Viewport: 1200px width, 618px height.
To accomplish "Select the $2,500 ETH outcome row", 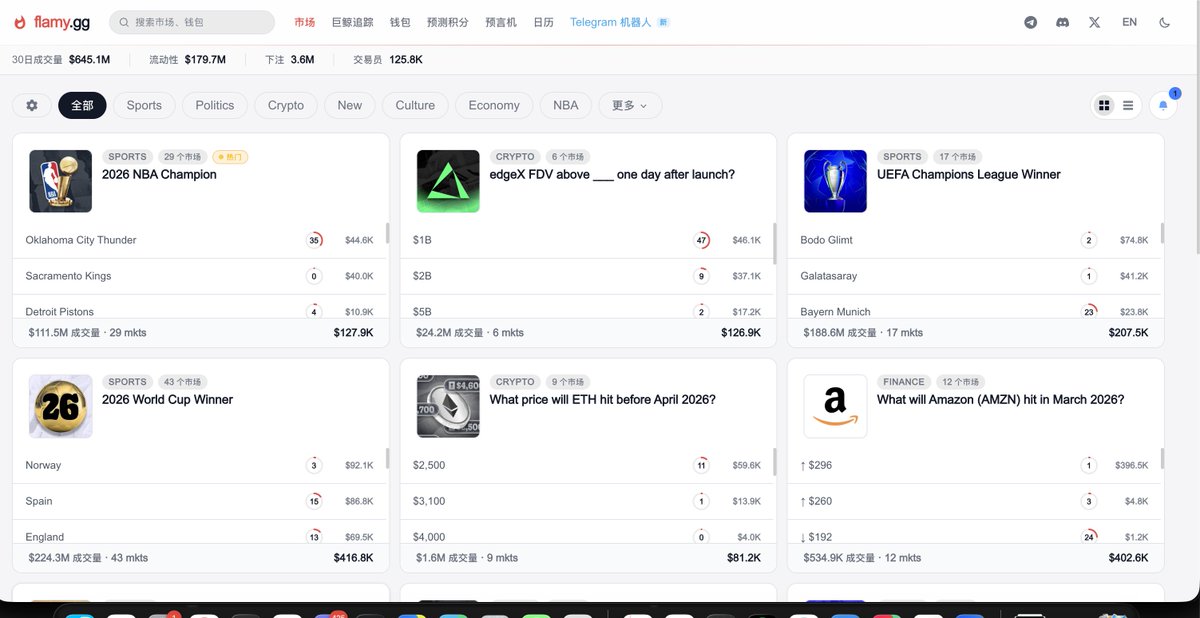I will coord(586,465).
